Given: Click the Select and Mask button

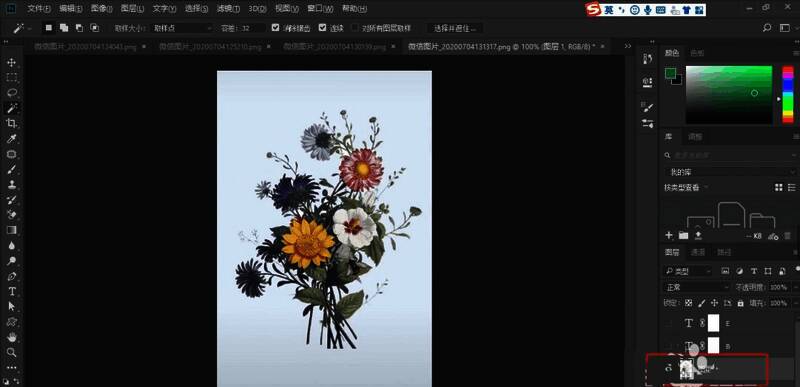Looking at the screenshot, I should [455, 28].
